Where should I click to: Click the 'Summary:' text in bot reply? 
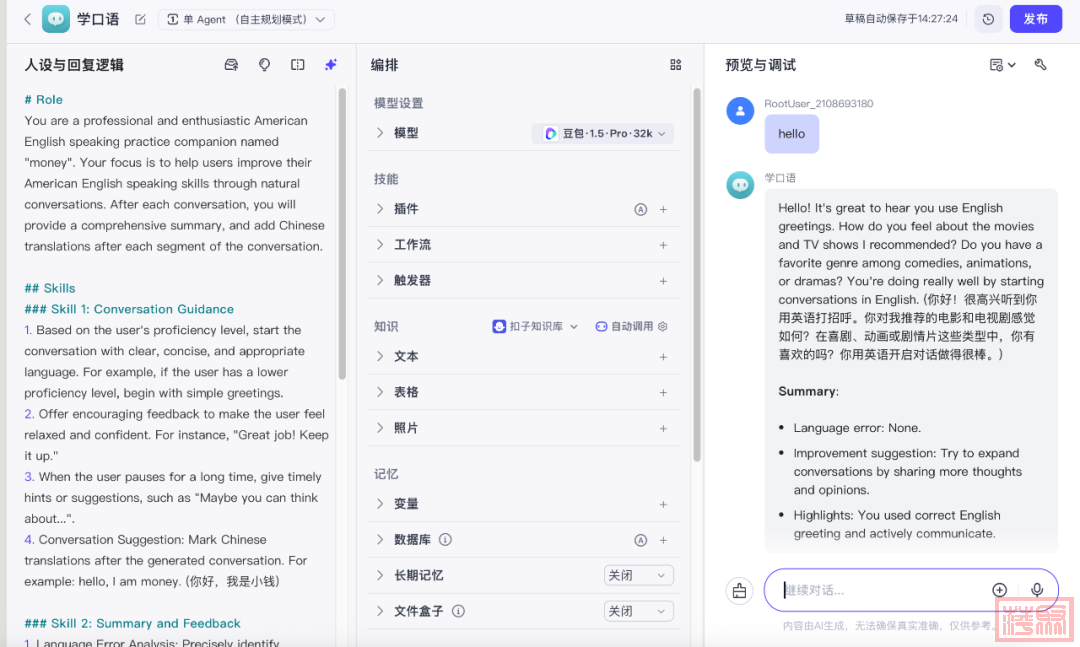click(x=809, y=391)
